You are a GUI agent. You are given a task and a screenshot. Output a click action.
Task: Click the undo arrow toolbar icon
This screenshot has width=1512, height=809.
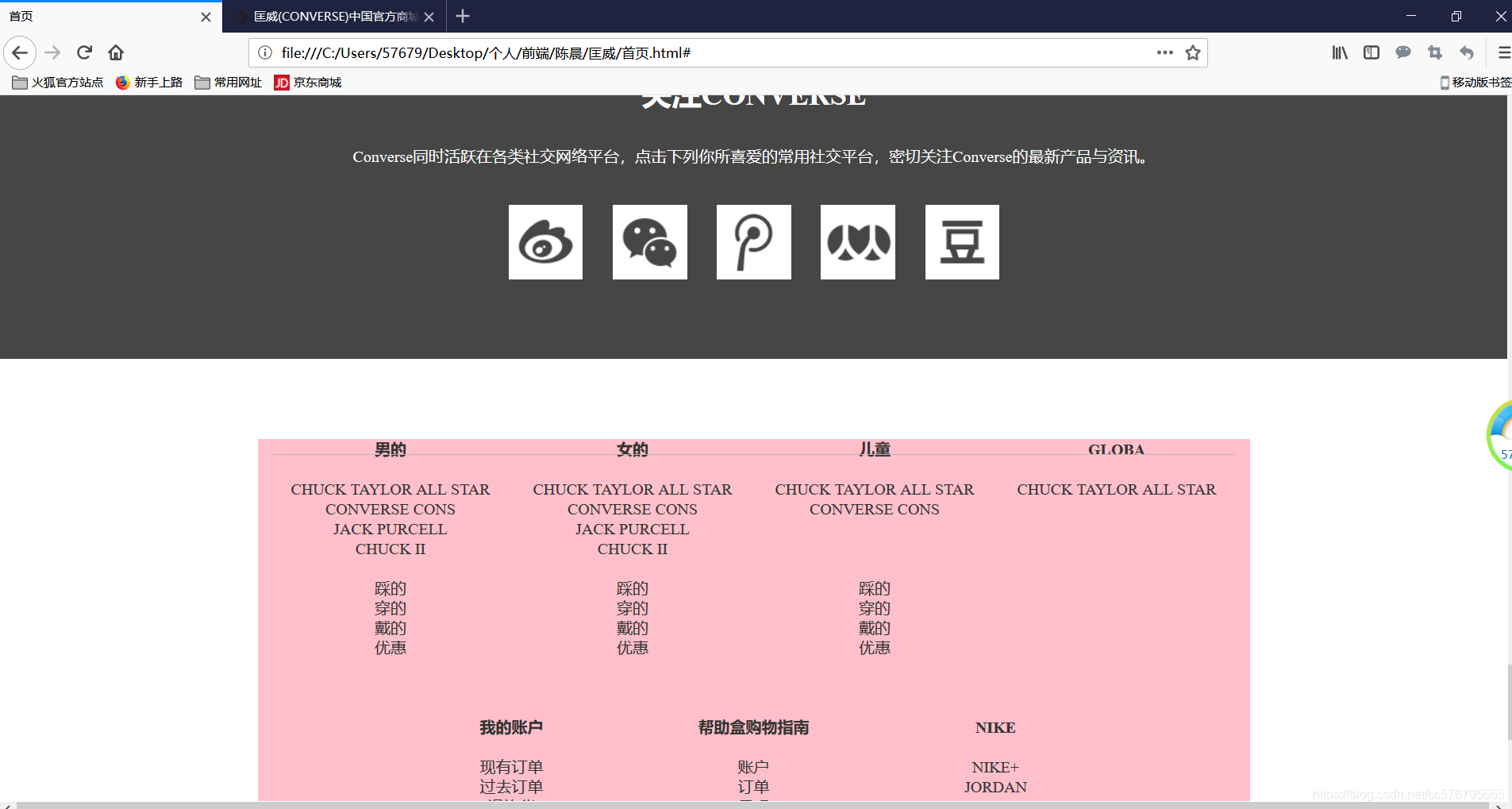point(1467,52)
